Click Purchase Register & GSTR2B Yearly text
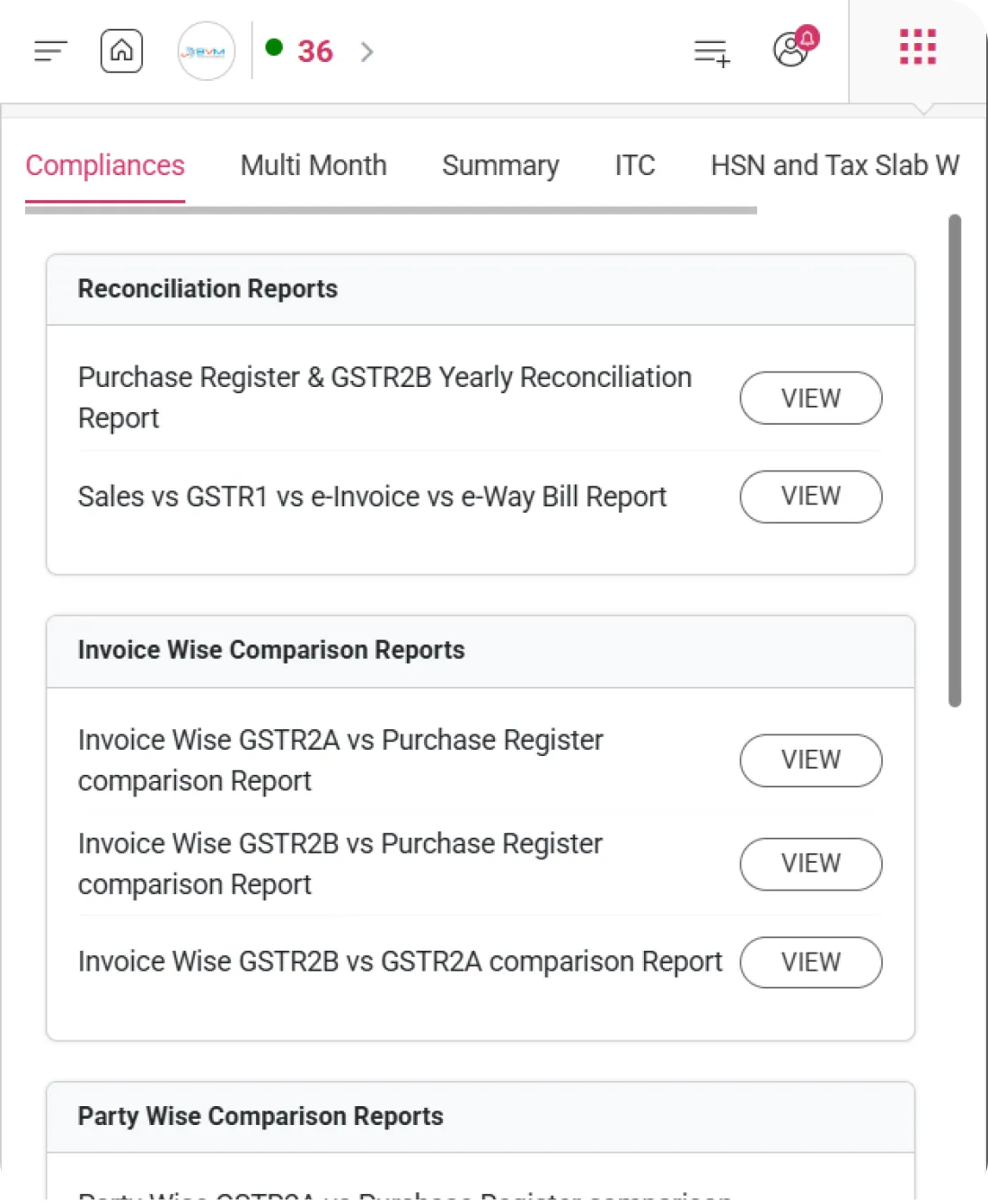The height and width of the screenshot is (1204, 988). pyautogui.click(x=384, y=398)
